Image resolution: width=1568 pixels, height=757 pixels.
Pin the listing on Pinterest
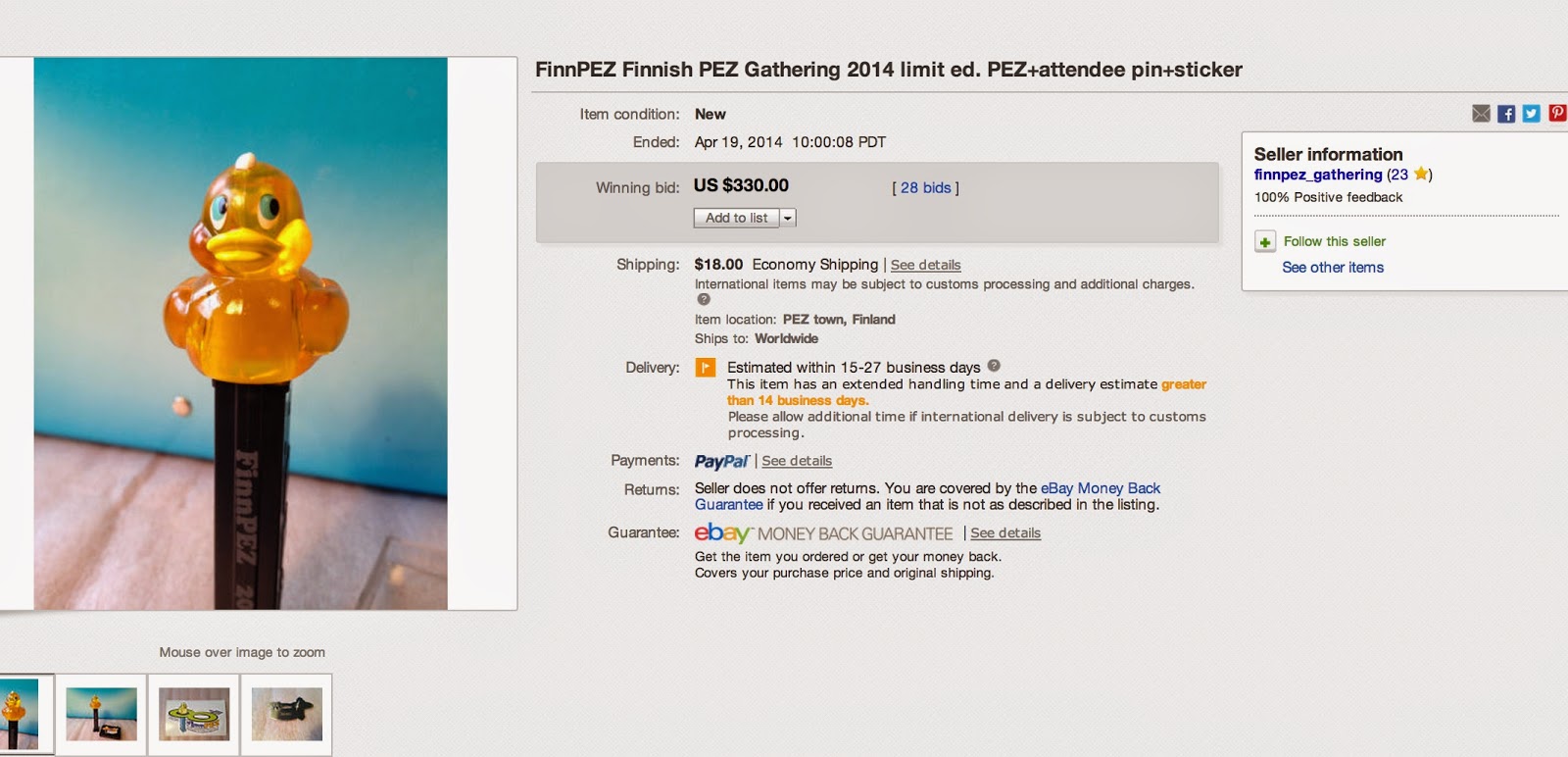[1556, 114]
